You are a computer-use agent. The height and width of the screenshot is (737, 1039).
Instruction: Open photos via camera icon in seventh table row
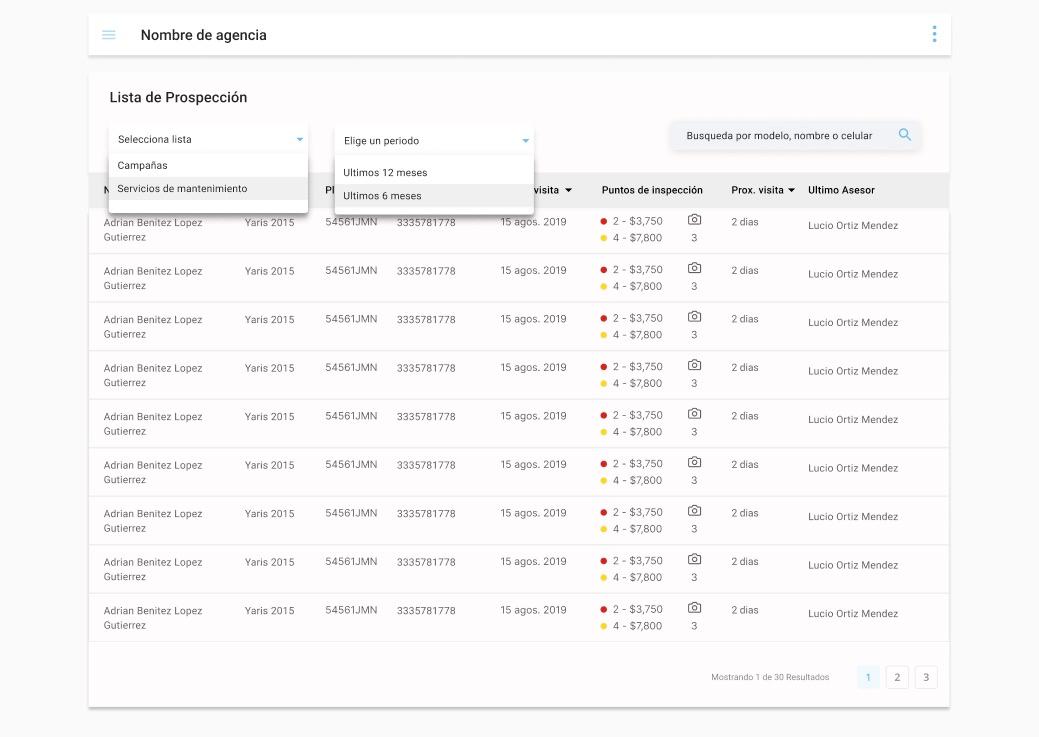click(x=694, y=510)
